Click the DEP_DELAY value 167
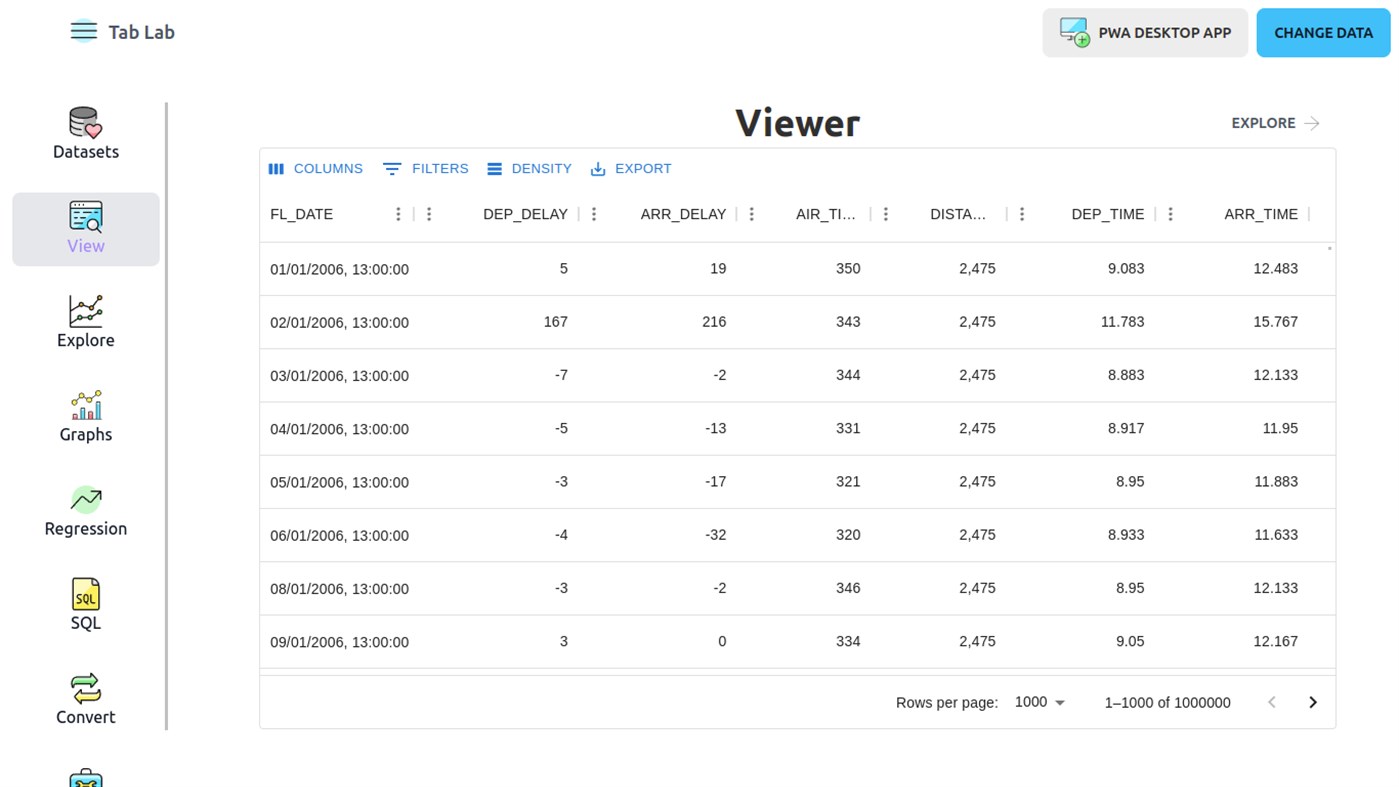Image resolution: width=1399 pixels, height=787 pixels. 555,322
